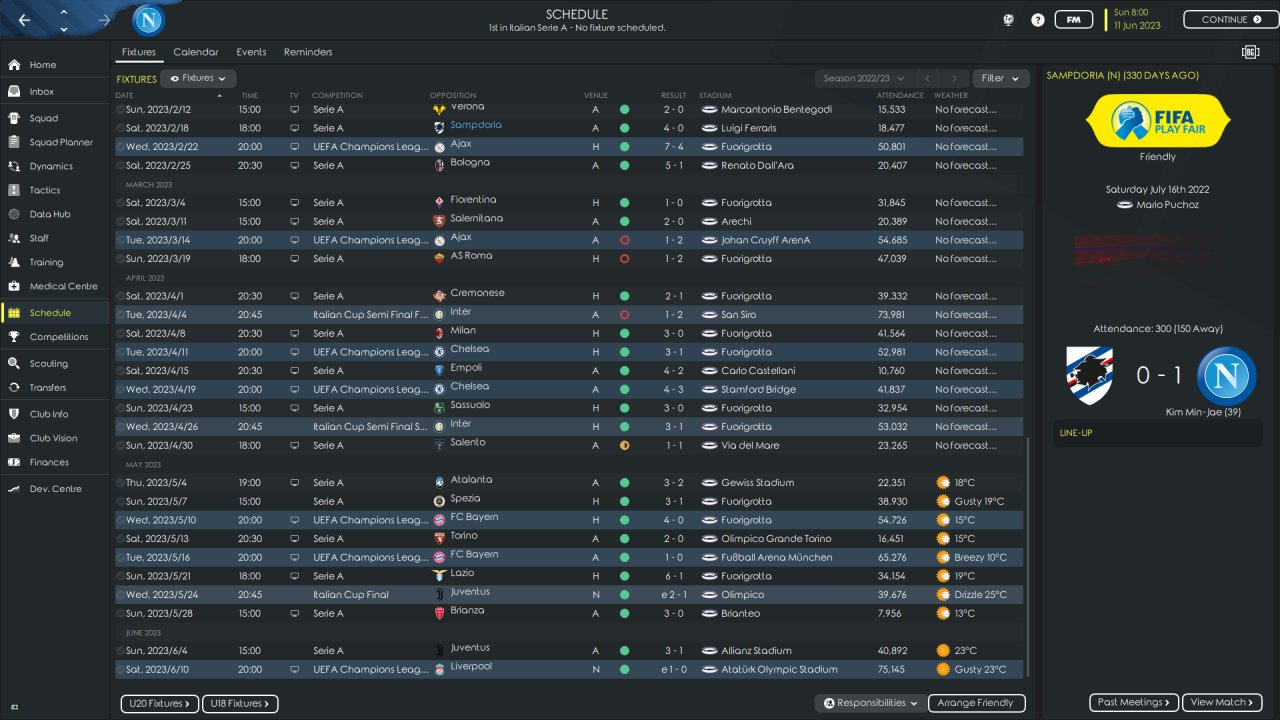Click the Milan club badge

coord(439,333)
